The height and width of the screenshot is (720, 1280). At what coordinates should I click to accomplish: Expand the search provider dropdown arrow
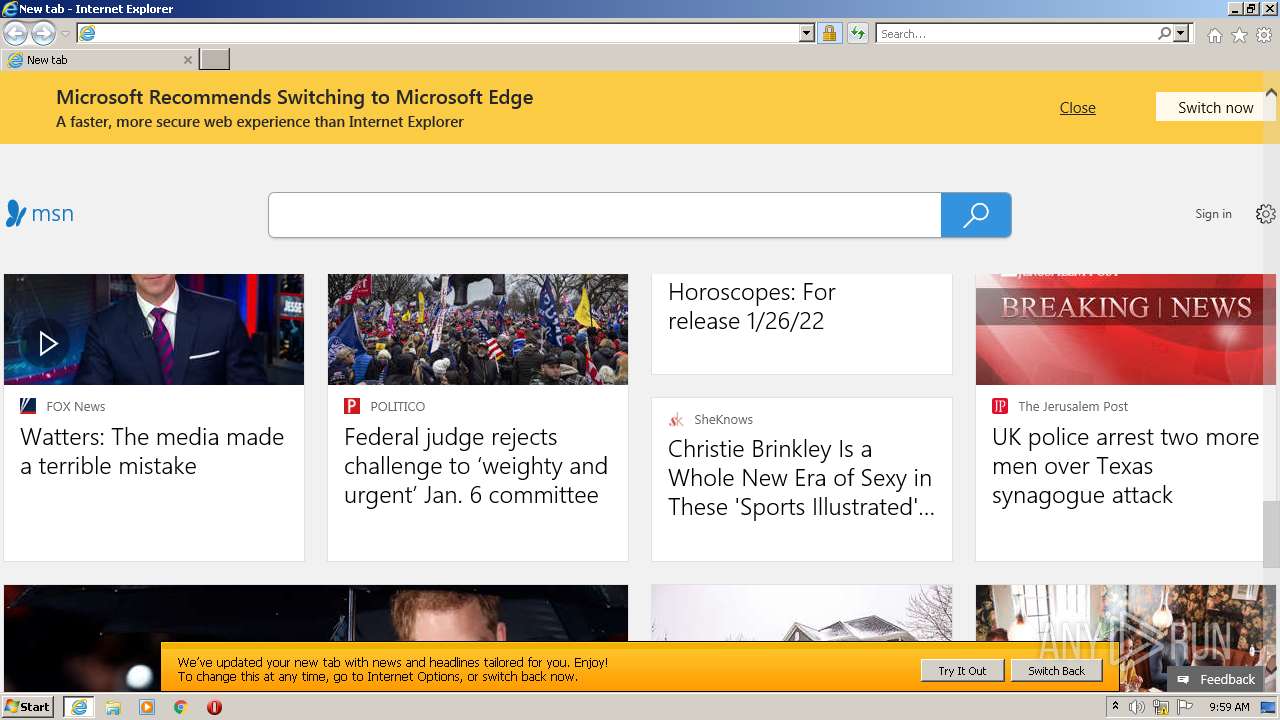click(1181, 33)
